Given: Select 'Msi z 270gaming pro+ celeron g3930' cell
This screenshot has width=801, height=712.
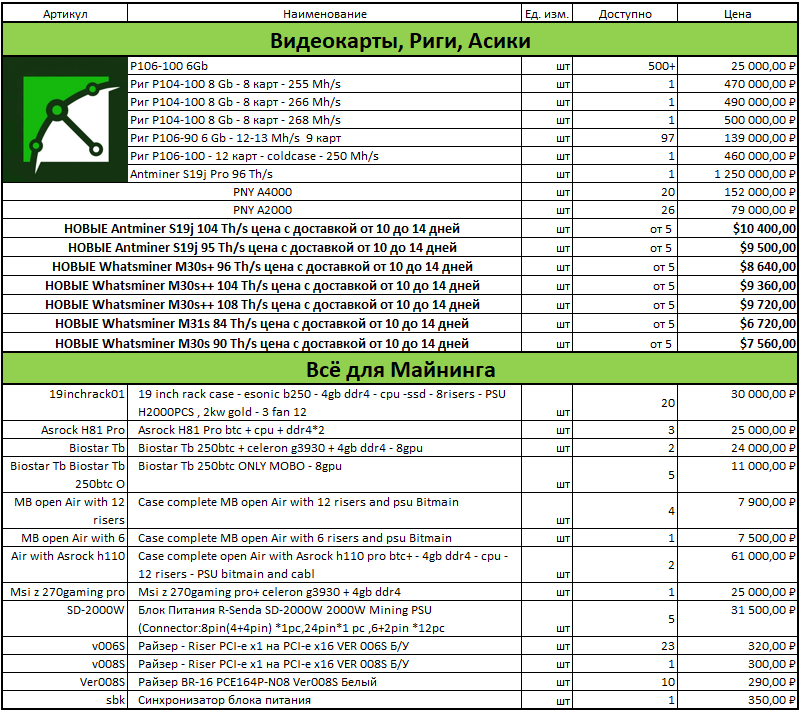Looking at the screenshot, I should (x=324, y=591).
